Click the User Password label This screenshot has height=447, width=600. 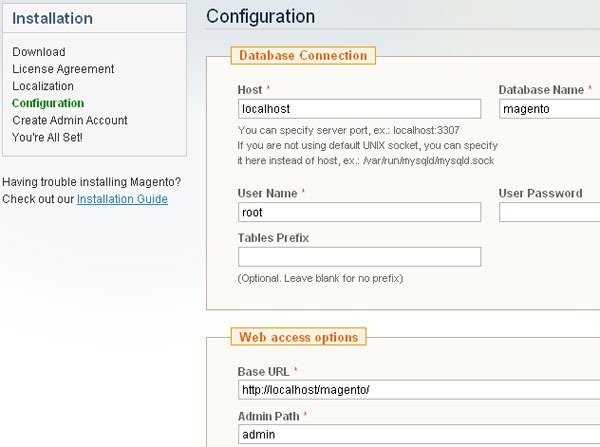click(x=540, y=193)
